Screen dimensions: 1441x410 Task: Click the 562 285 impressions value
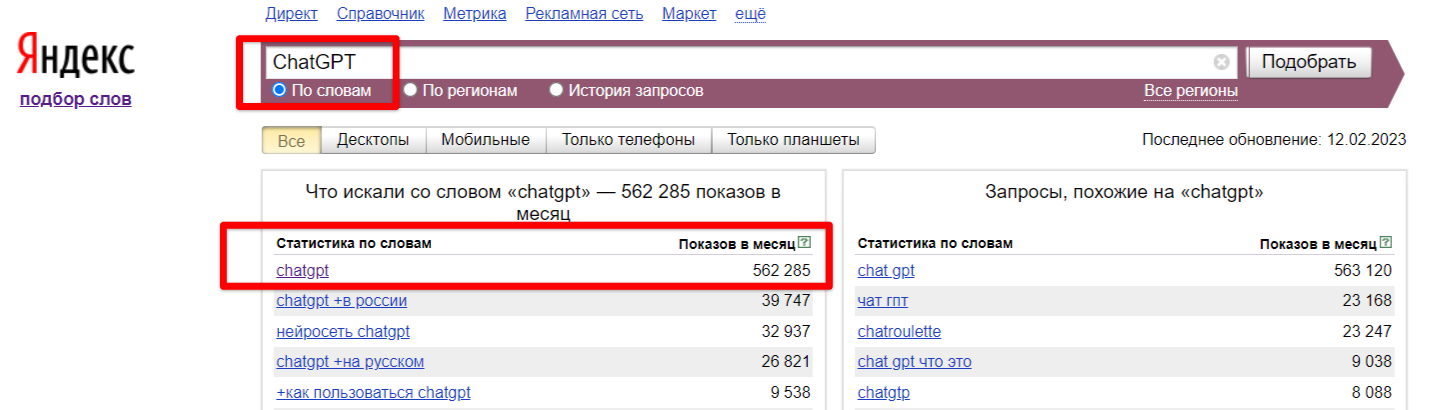coord(781,270)
